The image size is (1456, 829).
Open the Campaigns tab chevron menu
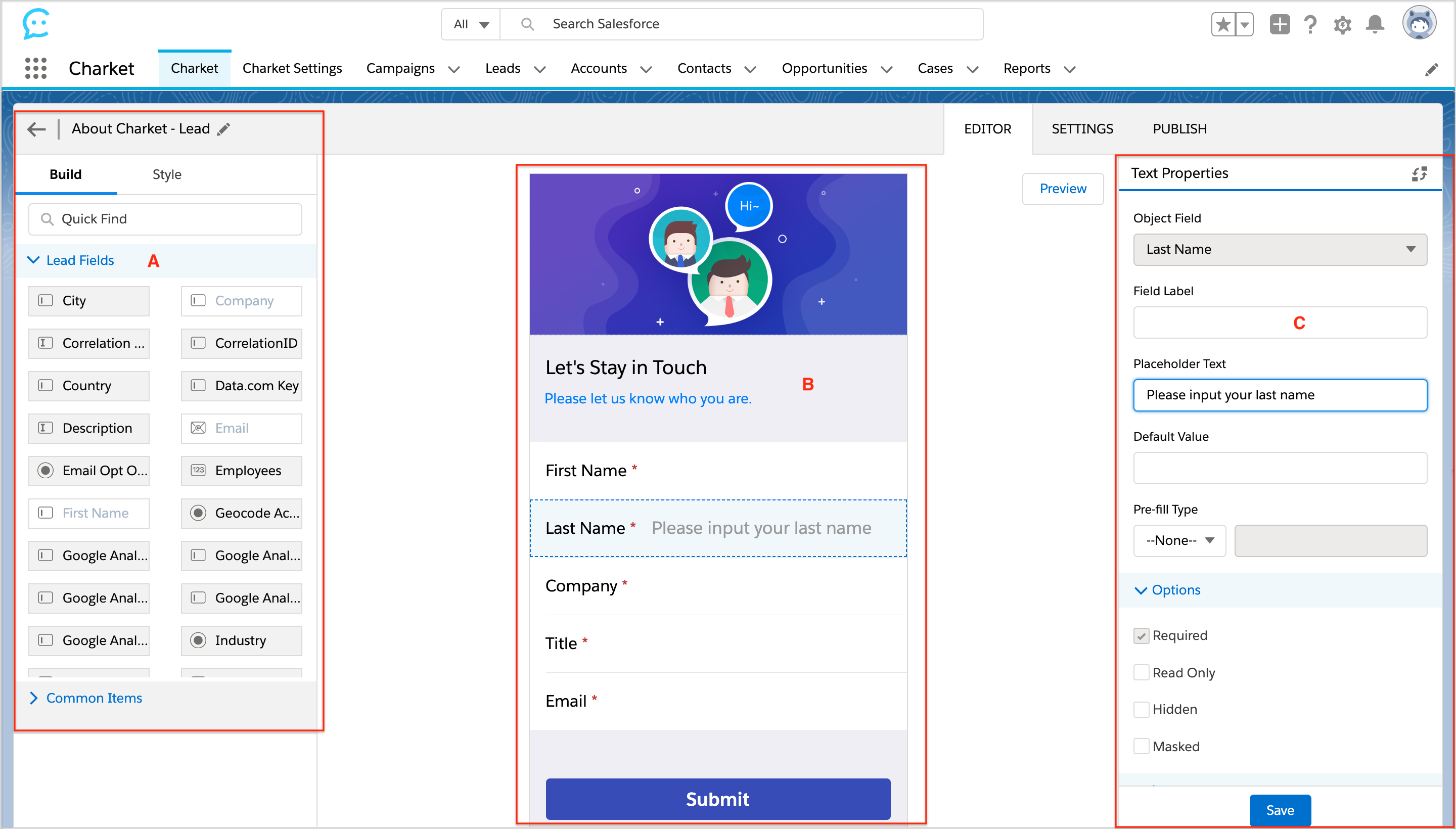click(x=454, y=69)
